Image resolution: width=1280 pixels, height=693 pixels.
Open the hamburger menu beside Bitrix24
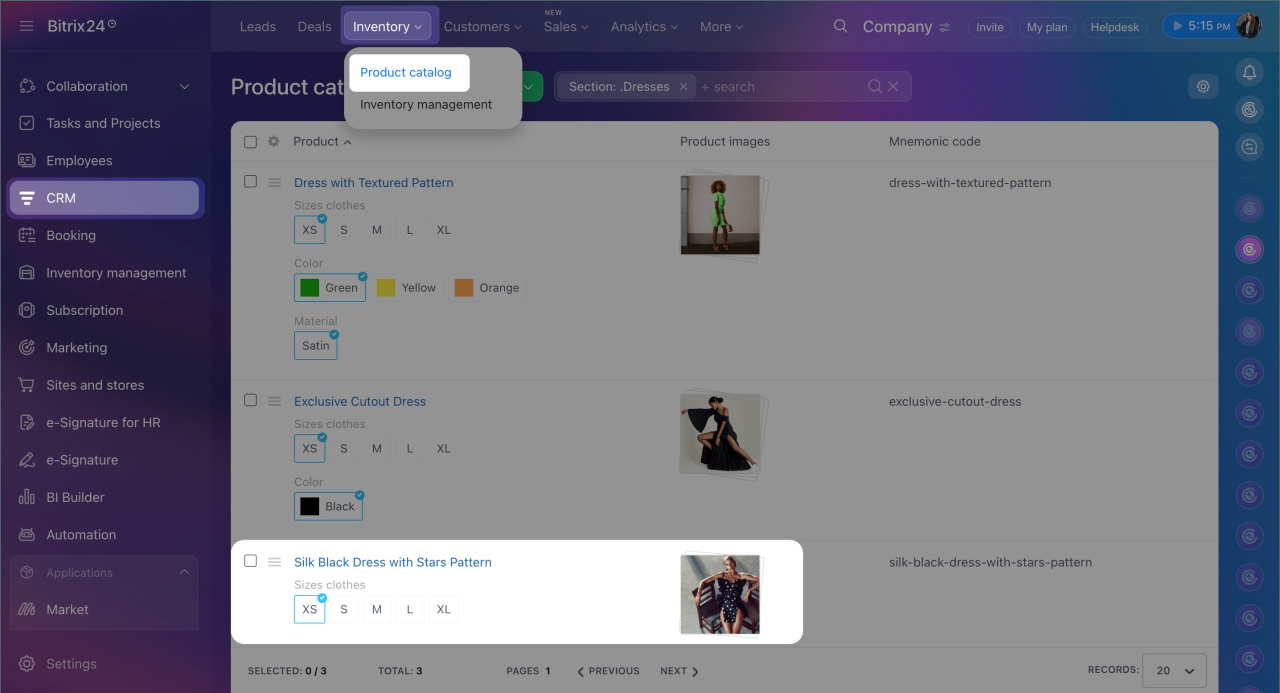pyautogui.click(x=26, y=26)
